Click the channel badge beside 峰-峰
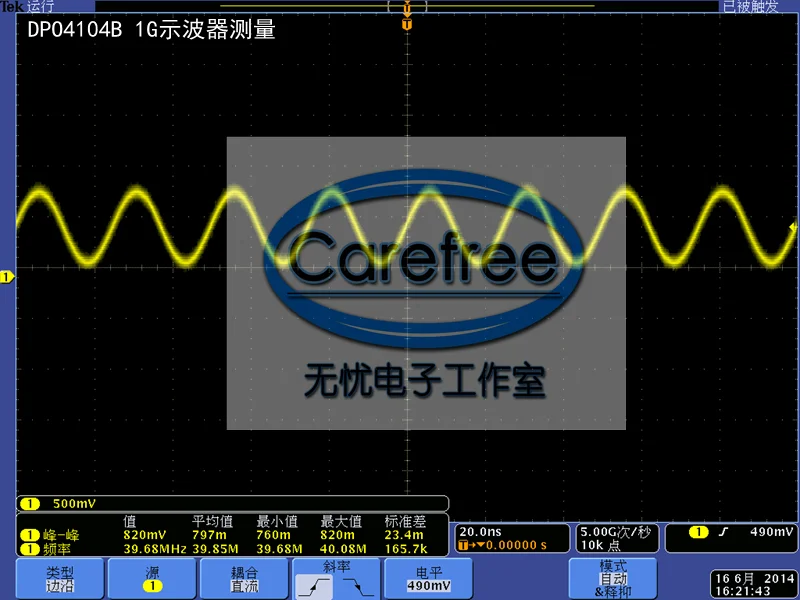The height and width of the screenshot is (600, 800). pos(30,535)
